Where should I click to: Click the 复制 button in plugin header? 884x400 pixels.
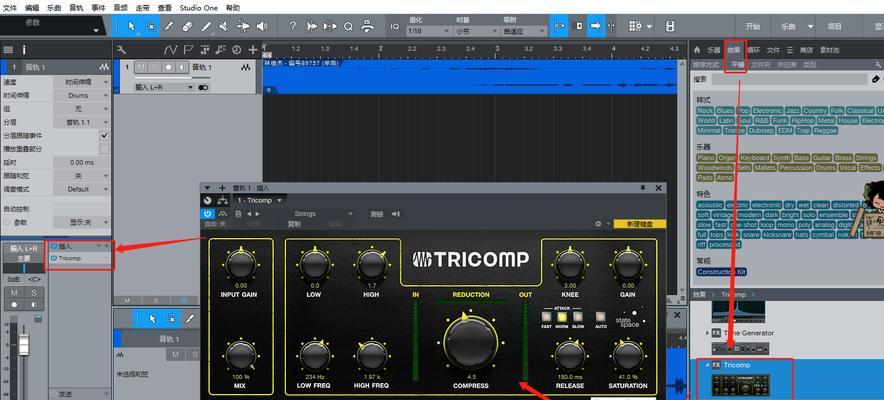(294, 224)
